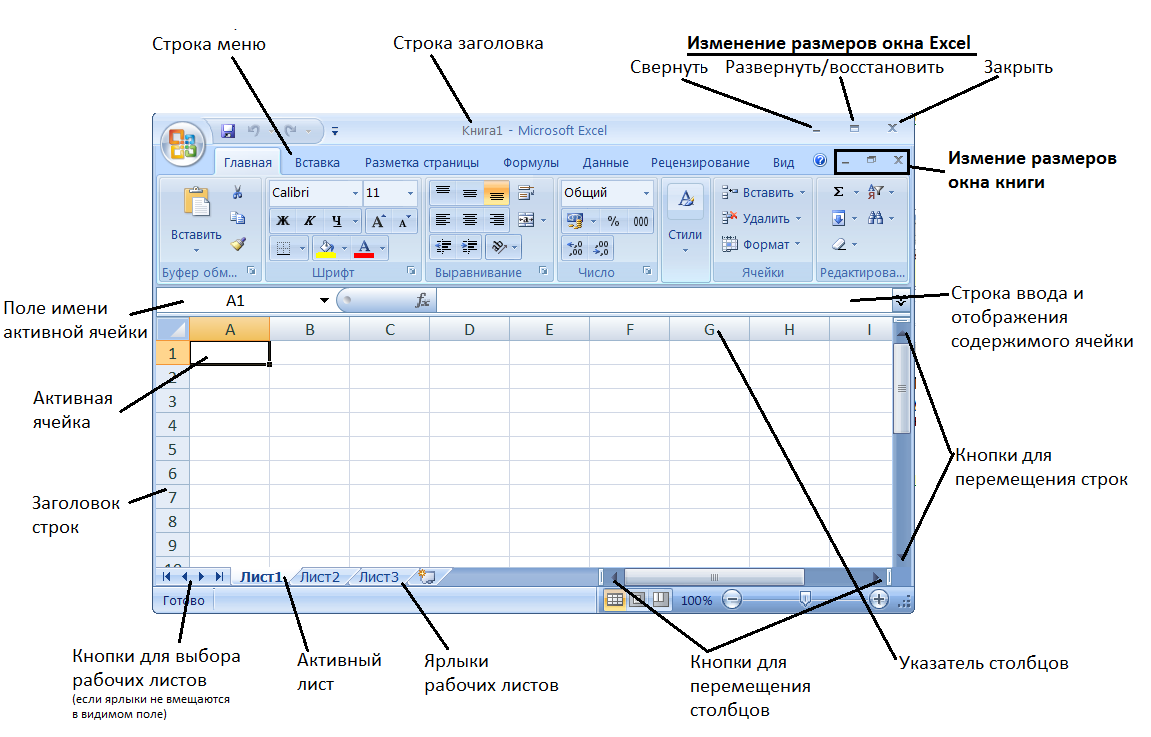Increase font size with large A
The image size is (1151, 737).
tap(378, 220)
